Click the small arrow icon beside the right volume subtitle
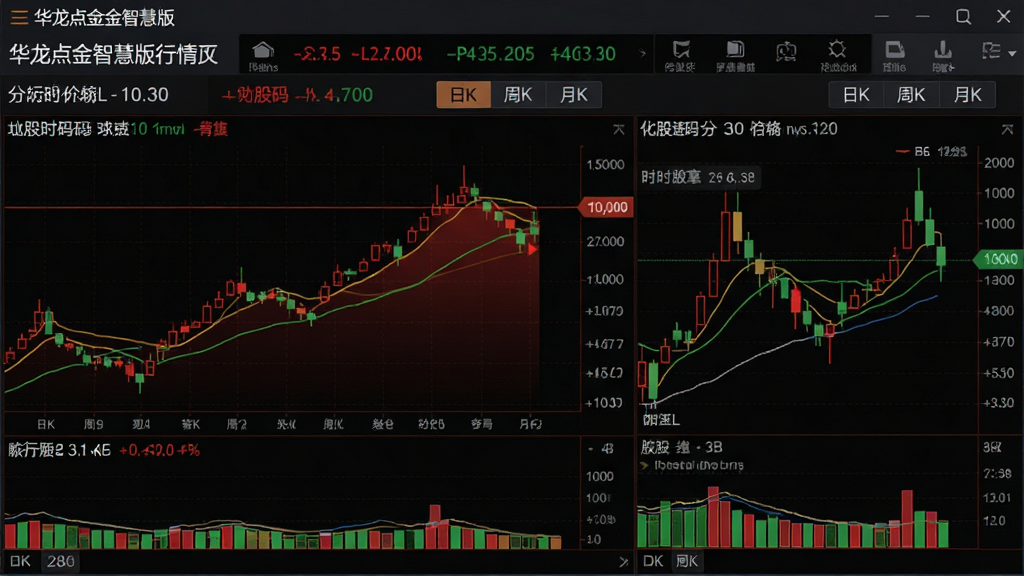 click(645, 466)
